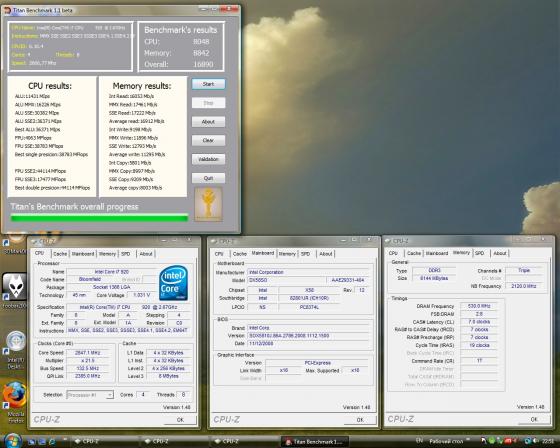Open the Intel Desktop utility shortcut
The height and width of the screenshot is (448, 560).
point(15,348)
